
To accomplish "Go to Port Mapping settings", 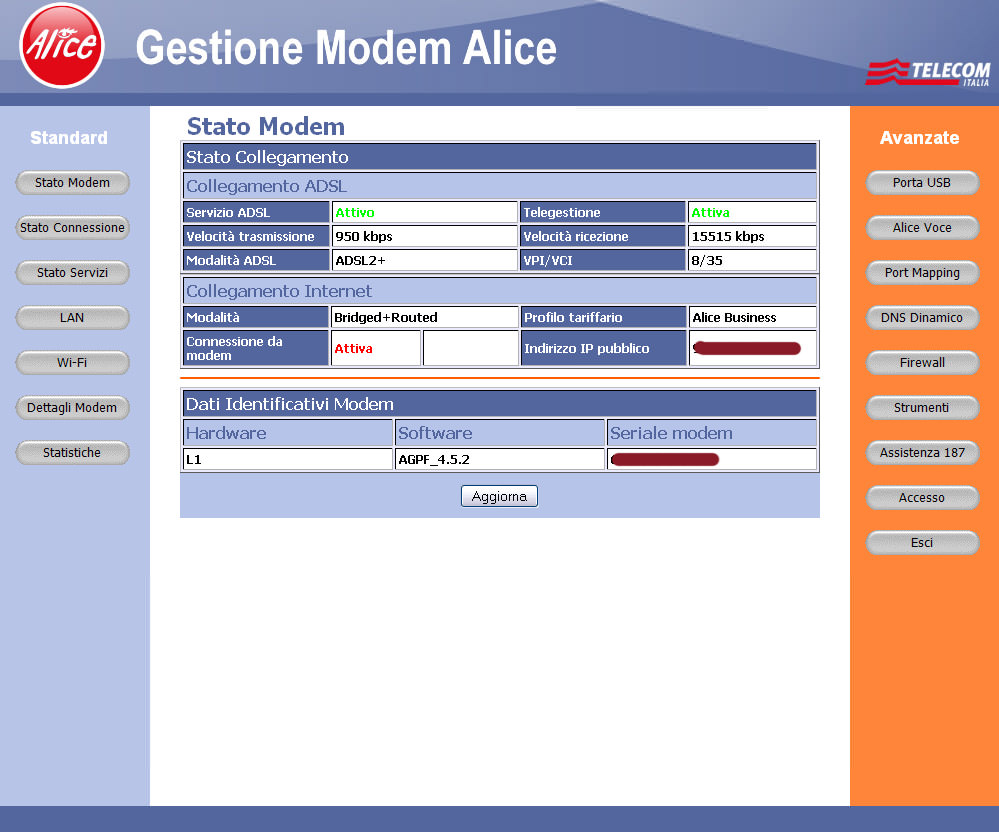I will click(922, 273).
